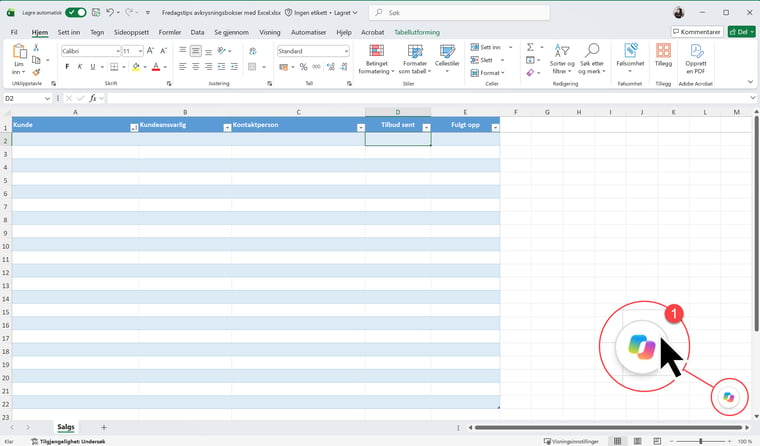Toggle center horizontal alignment
The width and height of the screenshot is (760, 446).
coord(195,66)
